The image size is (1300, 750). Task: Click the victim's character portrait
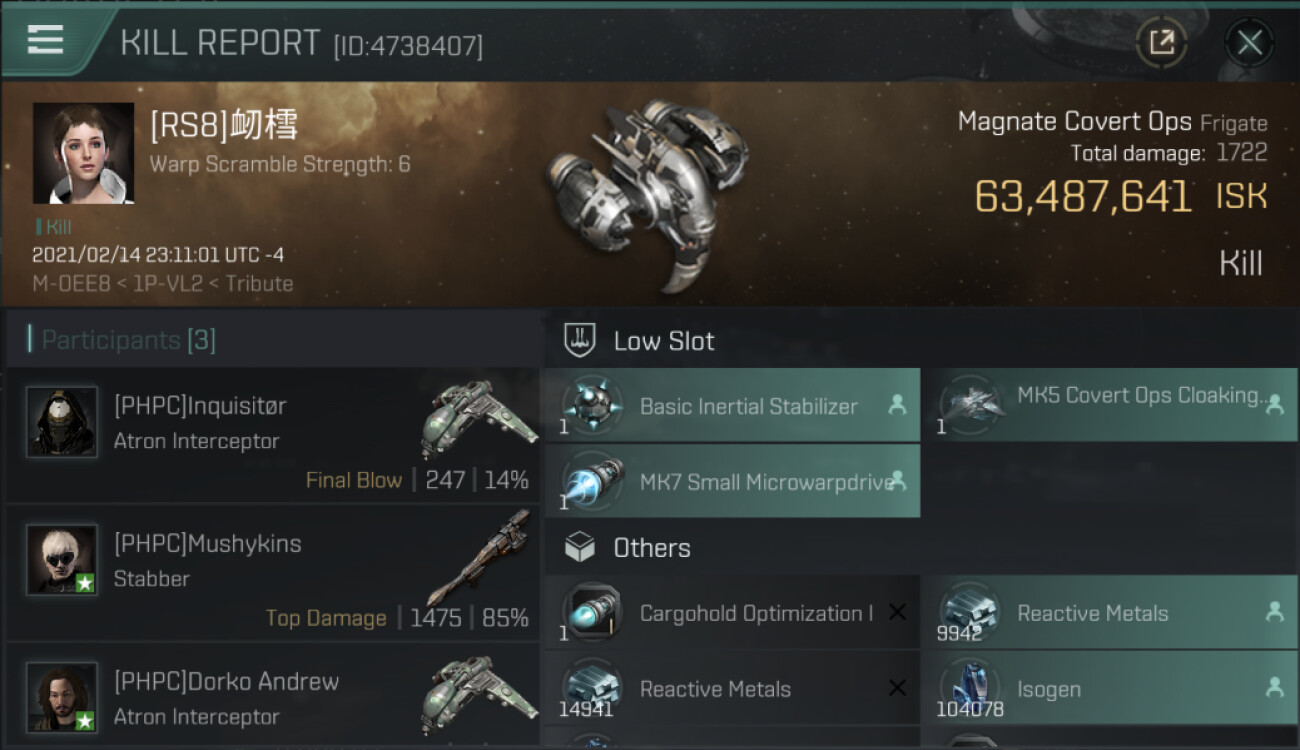[83, 153]
